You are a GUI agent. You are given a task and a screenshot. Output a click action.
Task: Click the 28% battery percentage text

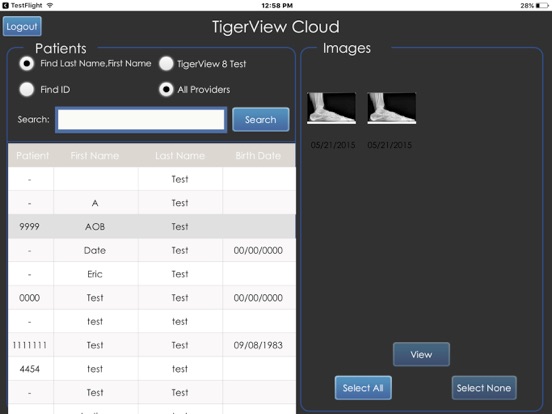pyautogui.click(x=527, y=6)
